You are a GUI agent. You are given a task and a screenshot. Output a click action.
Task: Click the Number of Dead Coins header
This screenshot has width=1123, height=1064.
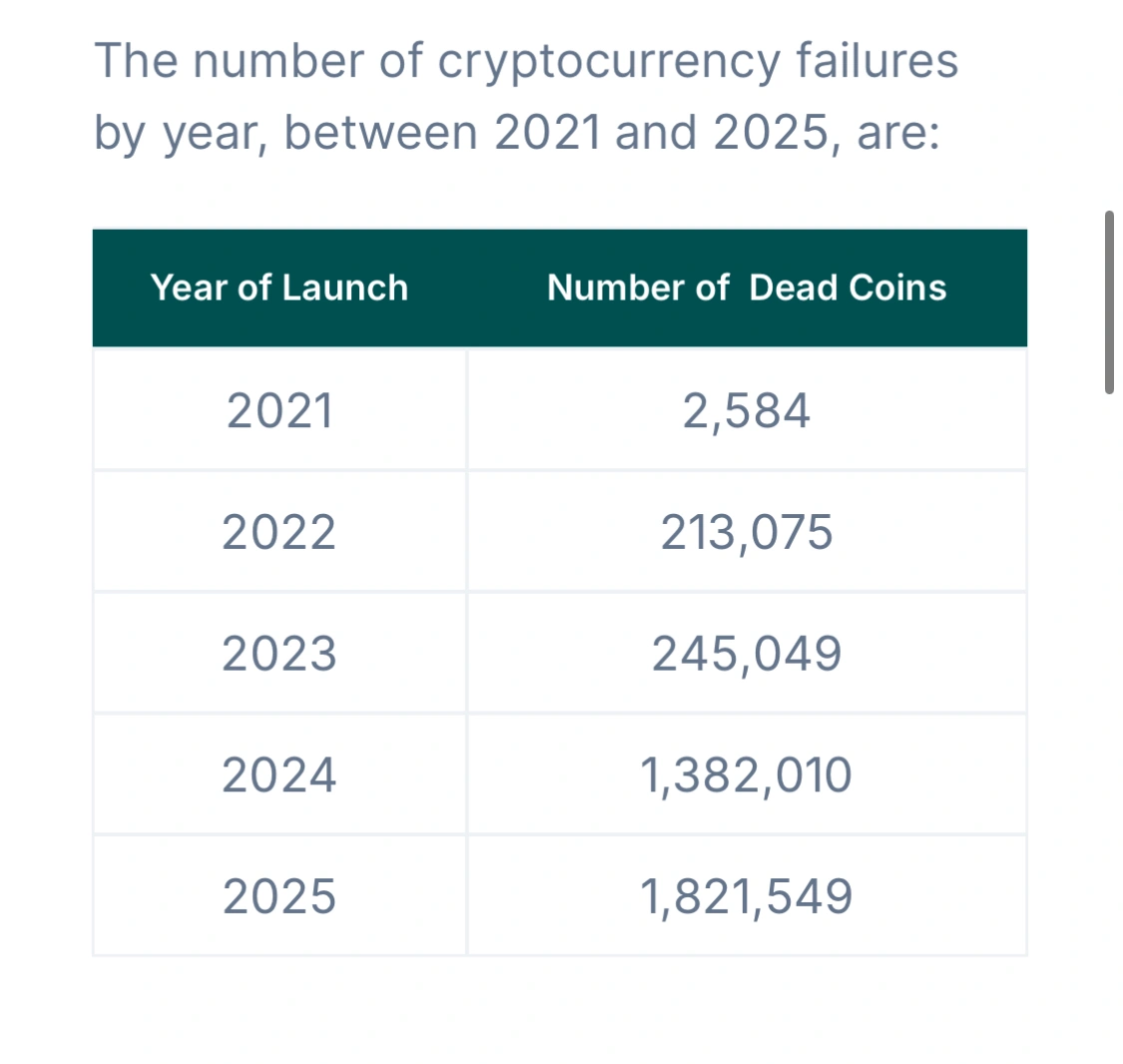[747, 287]
